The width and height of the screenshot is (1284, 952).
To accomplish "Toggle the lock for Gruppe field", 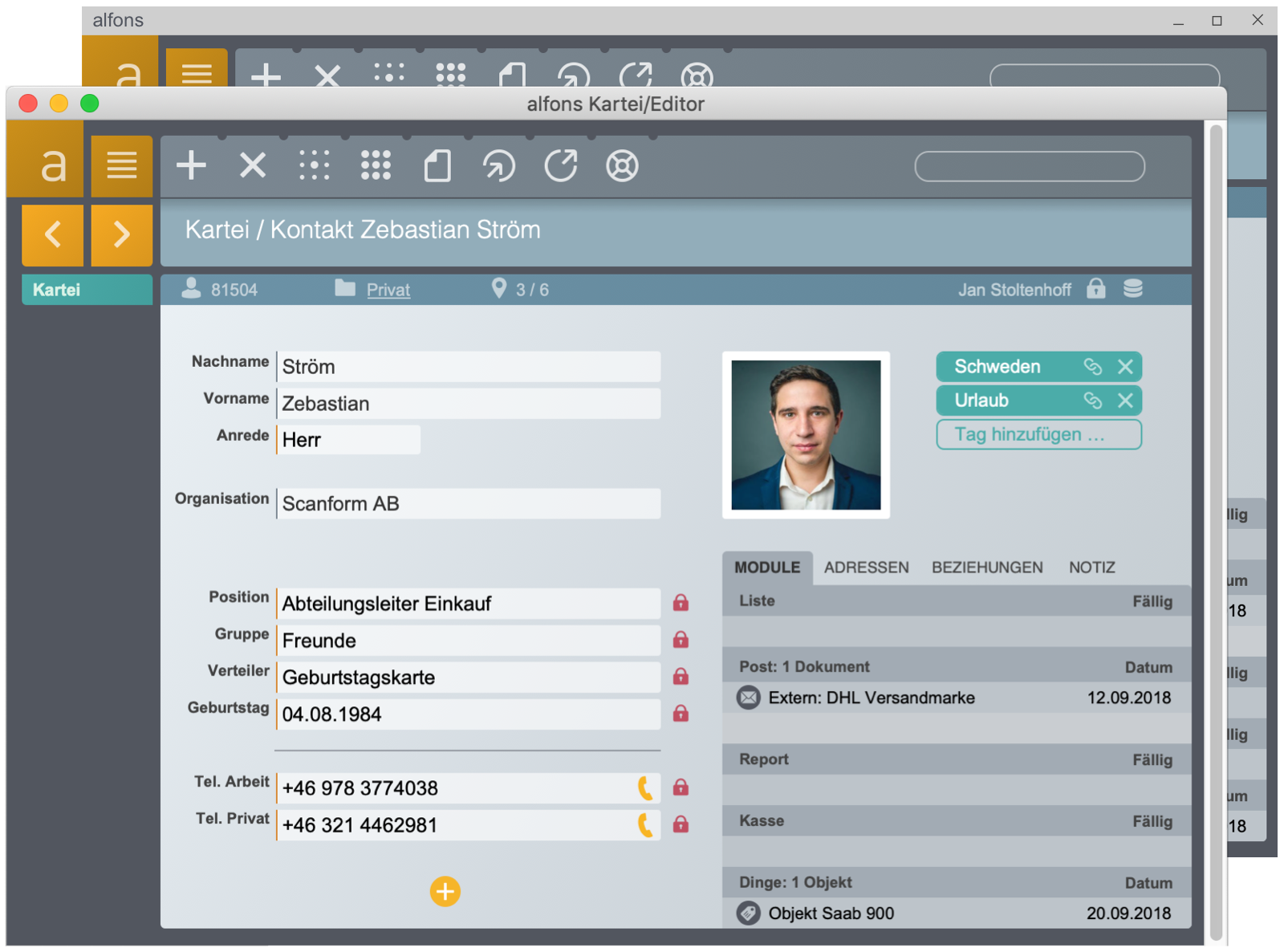I will [x=681, y=640].
